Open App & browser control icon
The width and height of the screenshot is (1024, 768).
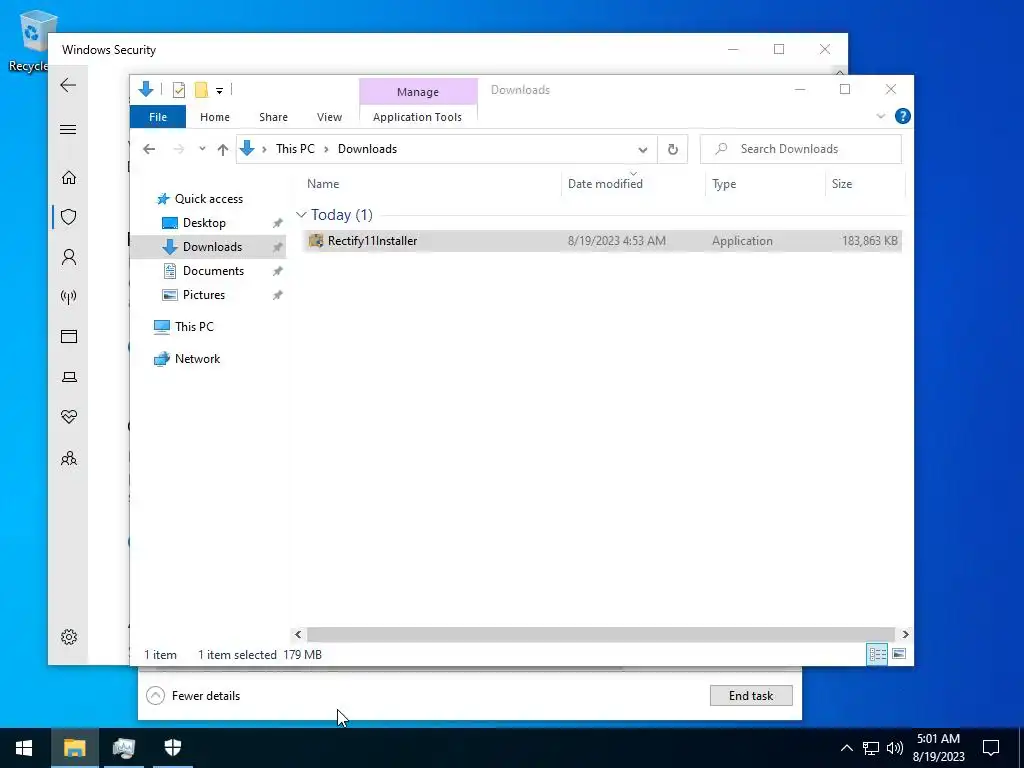[x=69, y=336]
